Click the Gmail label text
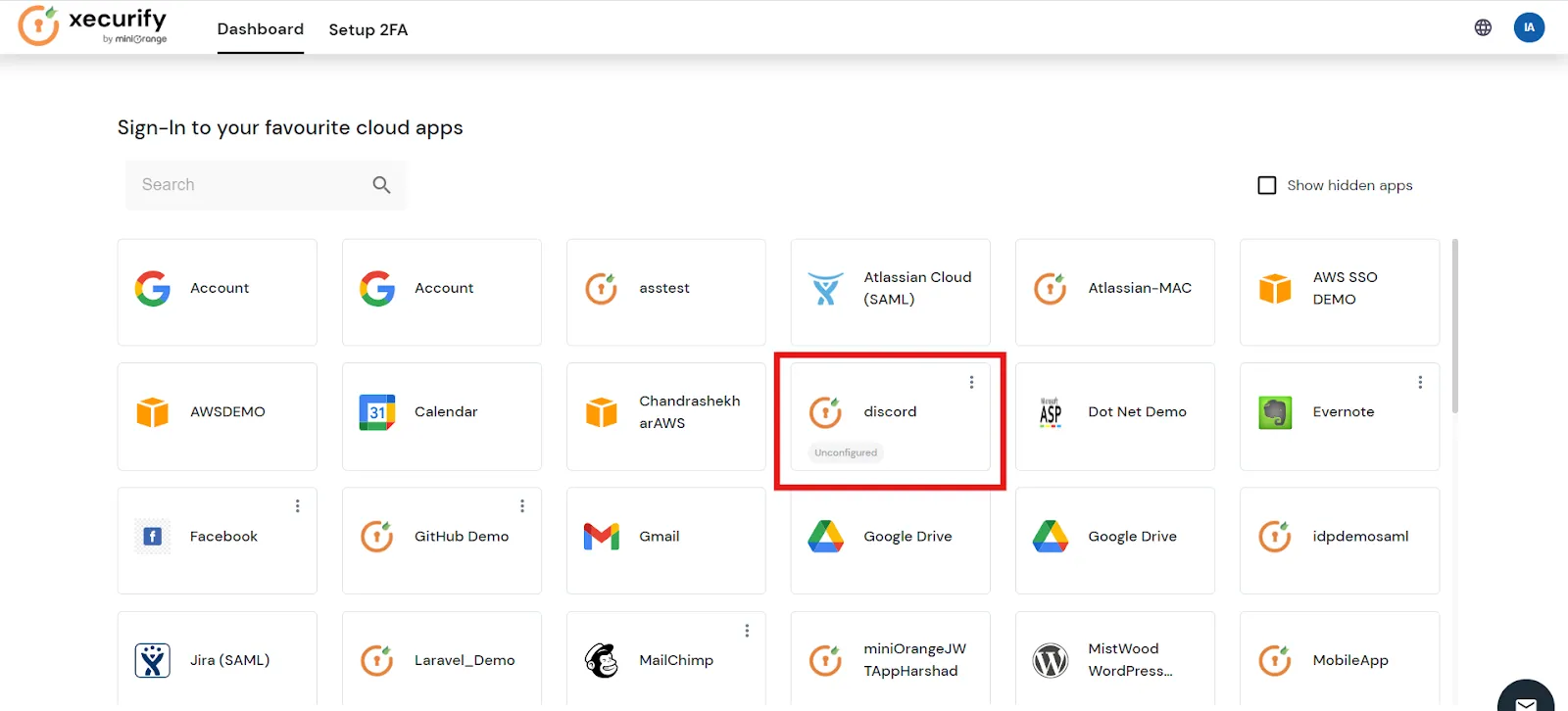The width and height of the screenshot is (1568, 711). point(660,537)
